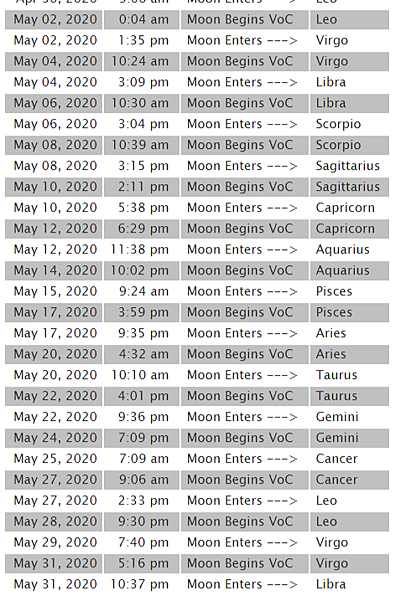Select the May 31, 2020 5:16 pm date cell
This screenshot has width=411, height=600.
click(x=54, y=564)
